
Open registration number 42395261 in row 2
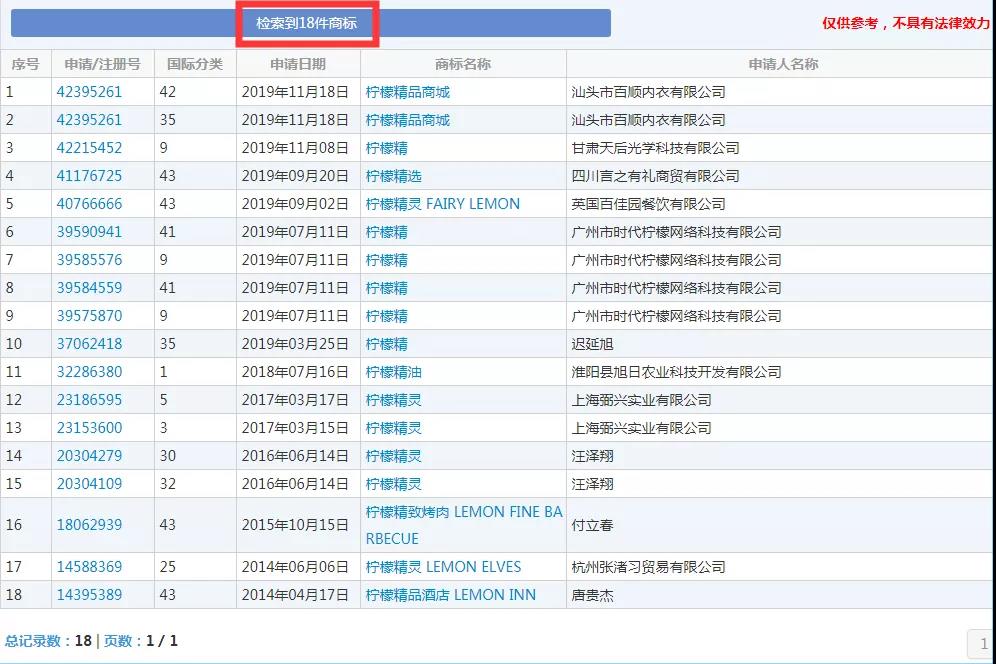(x=89, y=120)
